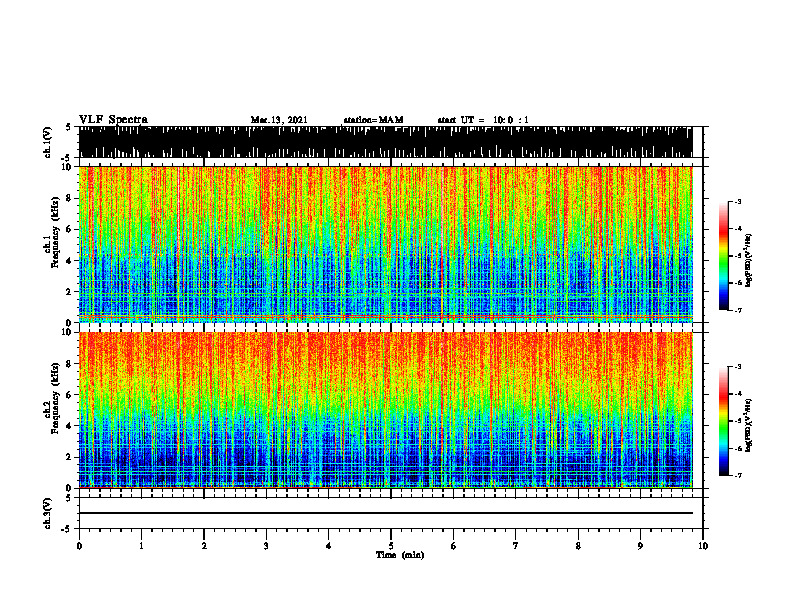The image size is (792, 612).
Task: Click the "8" kHz tick of ch.1 spectrogram
Action: [69, 198]
